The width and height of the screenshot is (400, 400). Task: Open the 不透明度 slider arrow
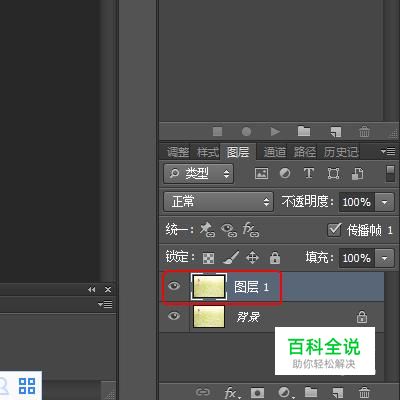pyautogui.click(x=384, y=202)
